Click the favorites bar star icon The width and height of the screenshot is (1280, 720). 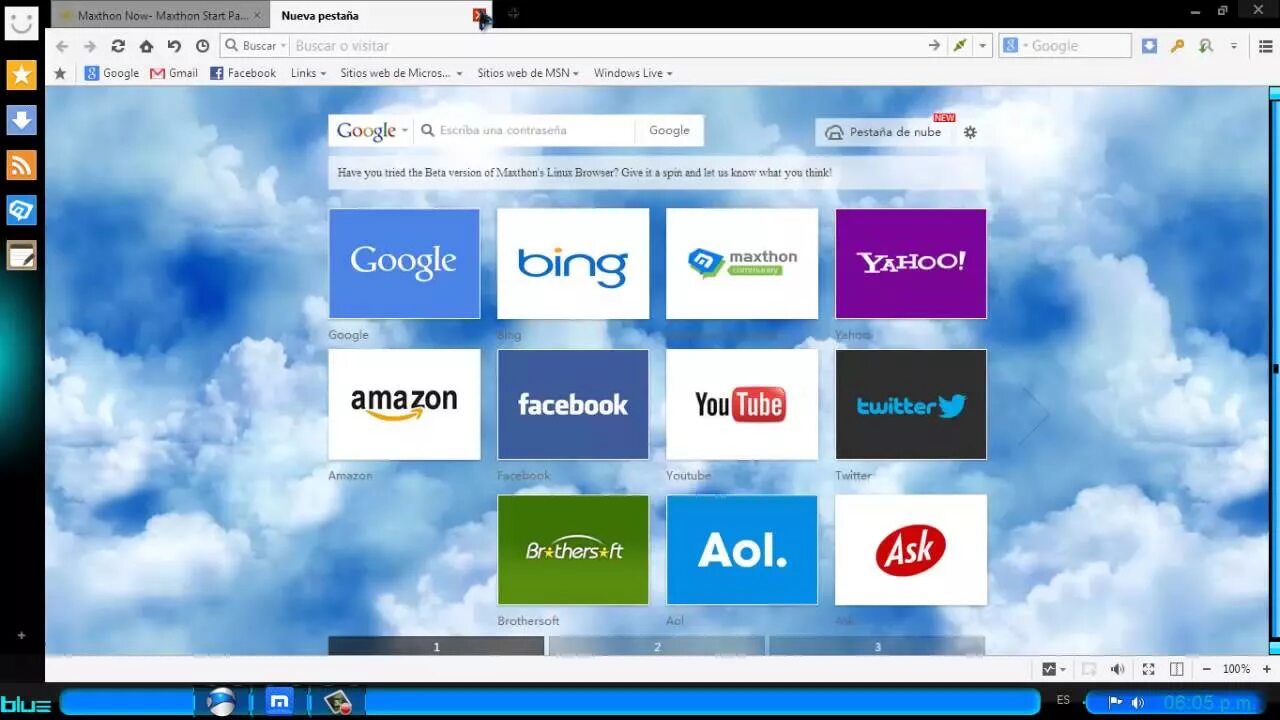click(60, 73)
